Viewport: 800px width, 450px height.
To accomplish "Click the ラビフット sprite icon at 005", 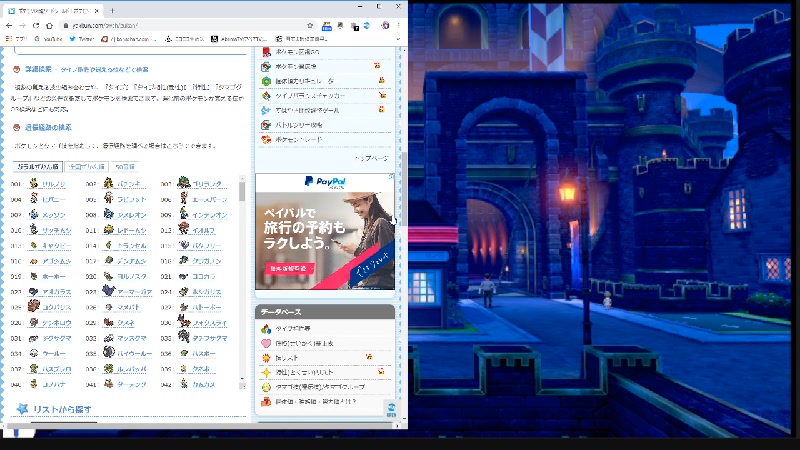I will click(x=108, y=198).
